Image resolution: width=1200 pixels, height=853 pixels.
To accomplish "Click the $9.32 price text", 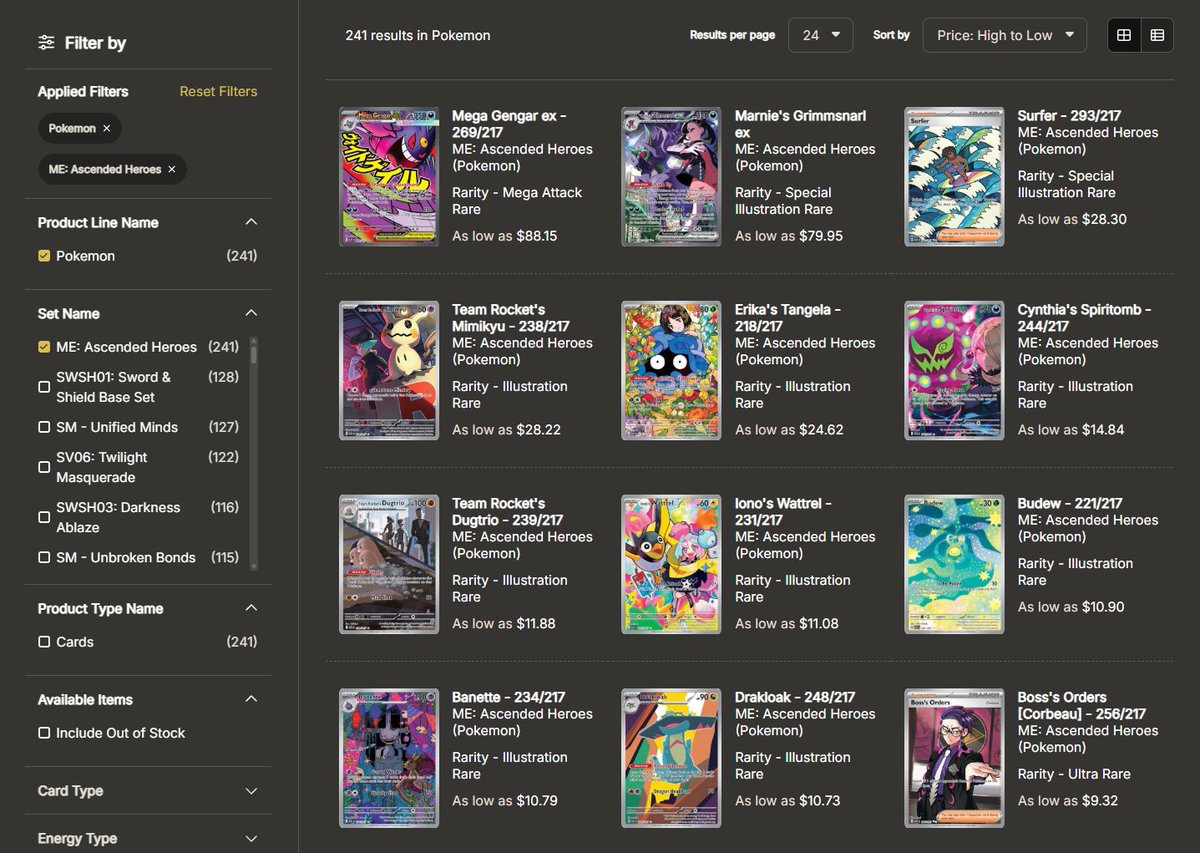I will point(1100,800).
